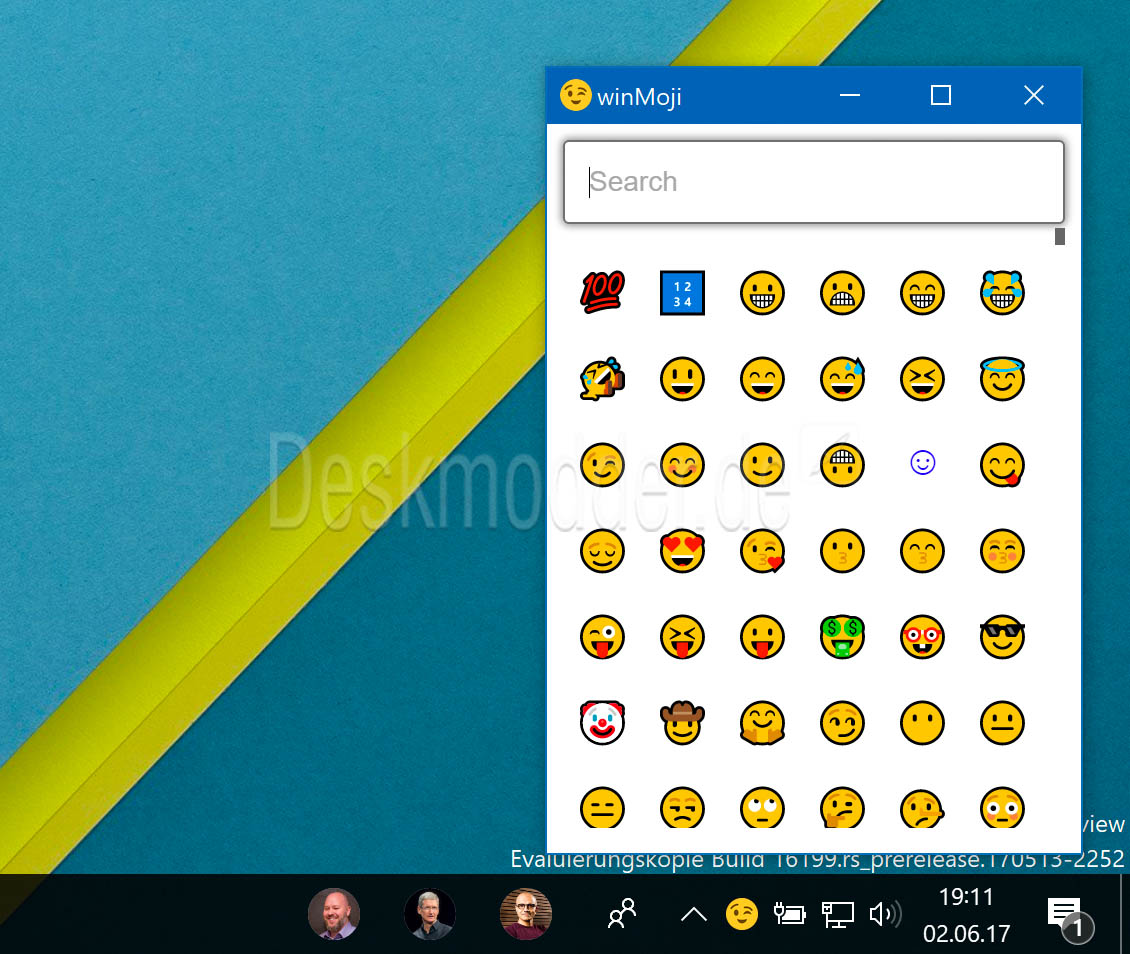
Task: Choose the grimacing face emoji
Action: (x=842, y=293)
